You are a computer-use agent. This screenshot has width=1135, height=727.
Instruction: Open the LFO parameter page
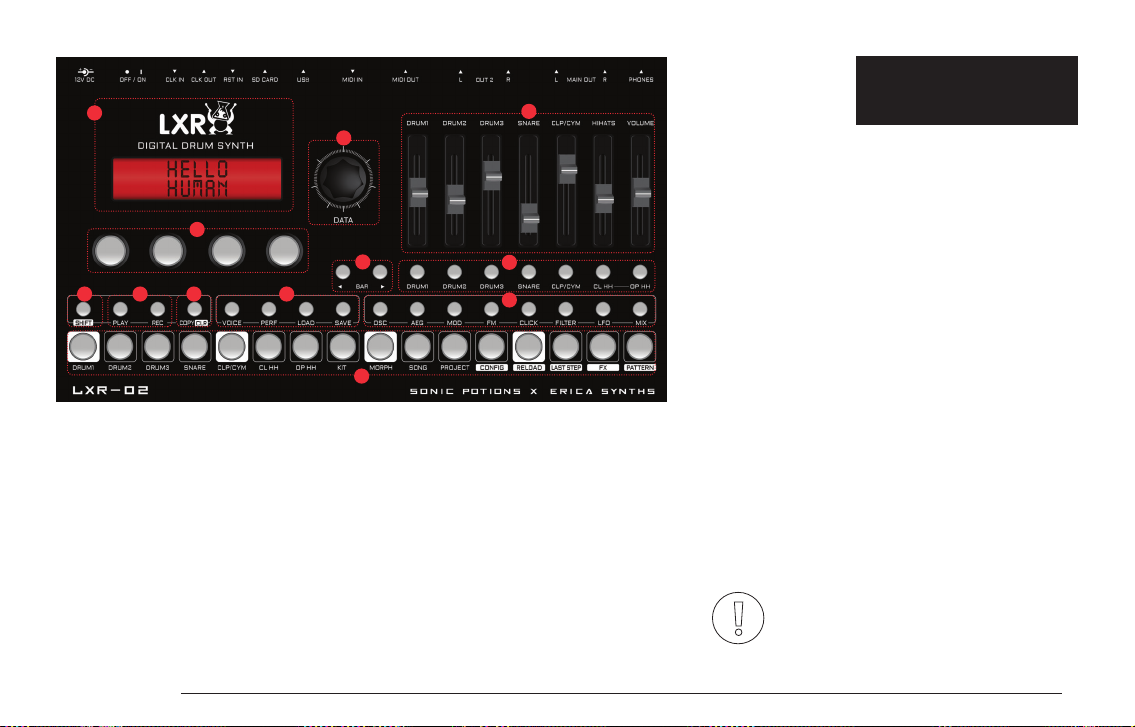click(603, 310)
